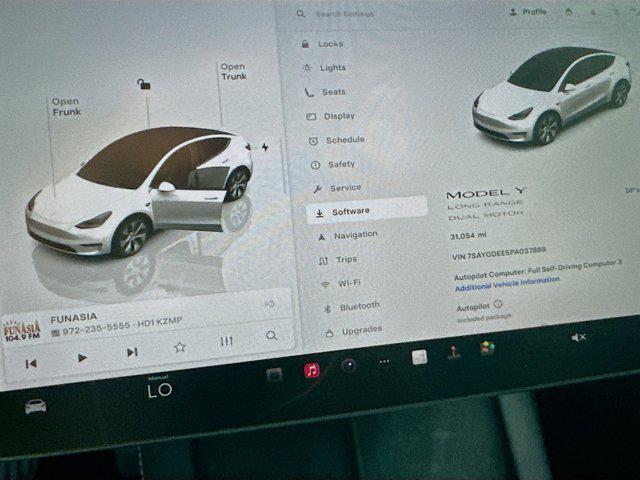Open the Seats settings
This screenshot has height=480, width=640.
[326, 92]
